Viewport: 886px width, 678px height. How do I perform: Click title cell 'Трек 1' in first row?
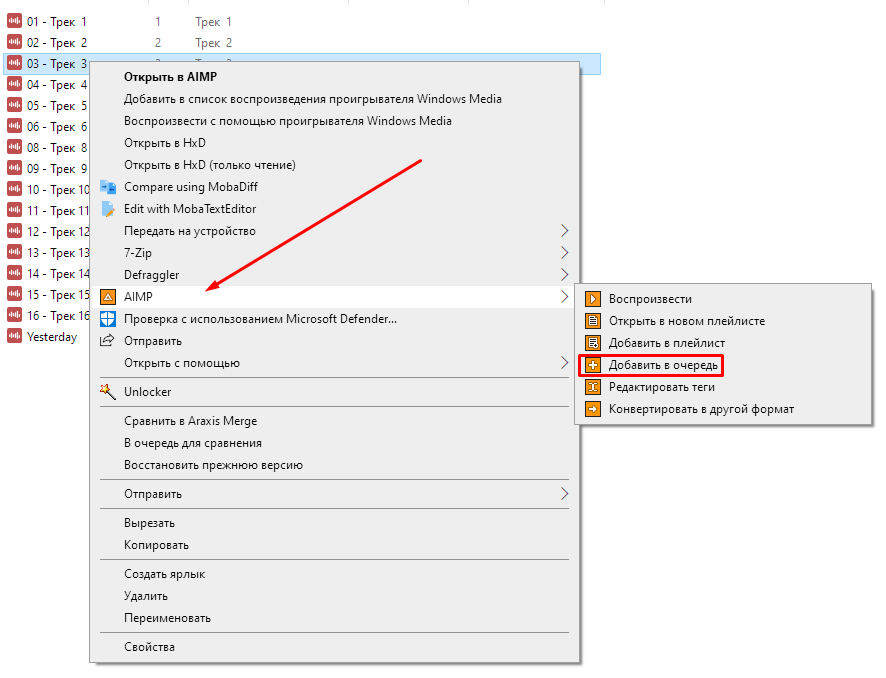[213, 21]
